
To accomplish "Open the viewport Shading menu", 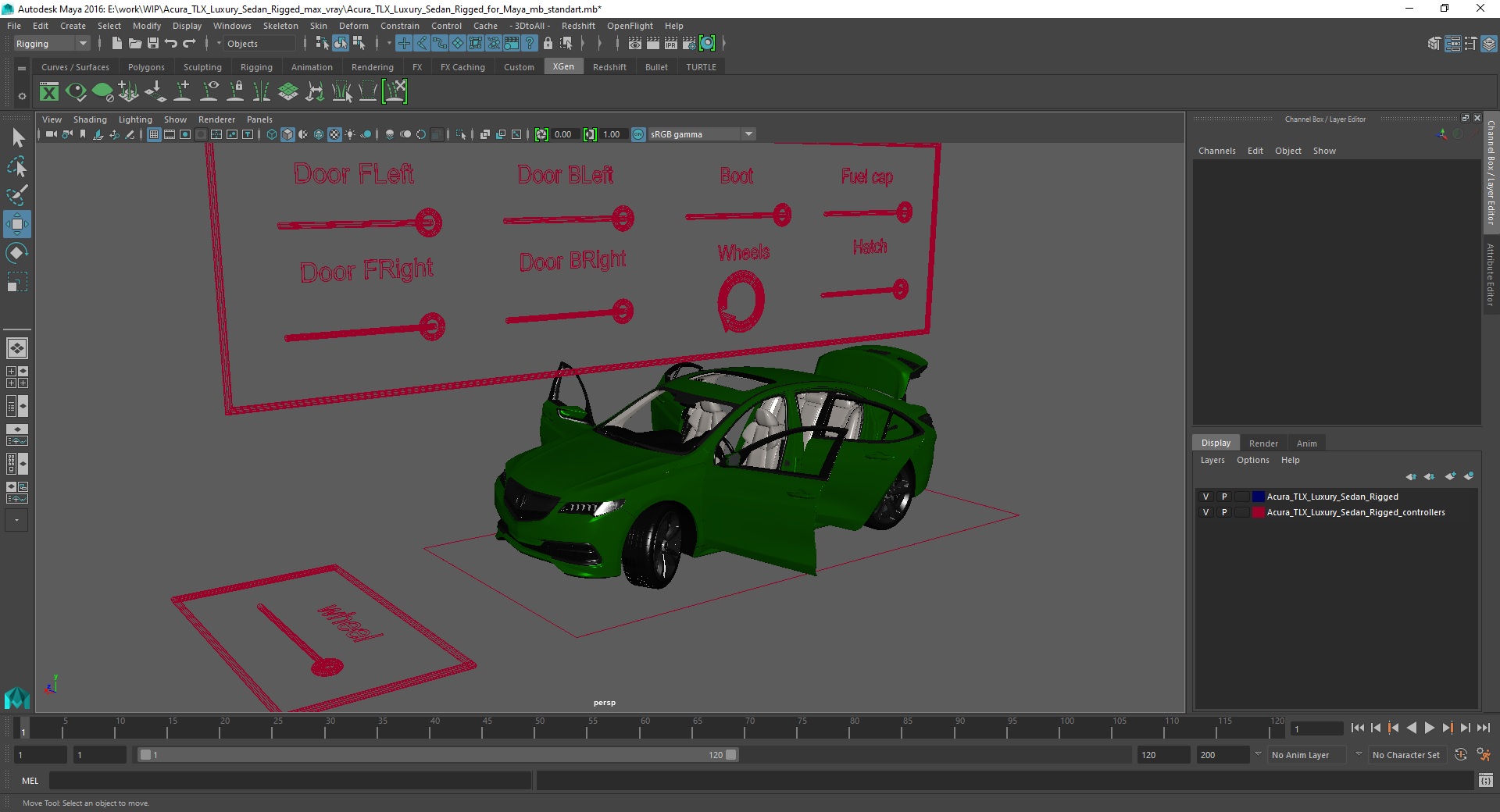I will pos(90,119).
